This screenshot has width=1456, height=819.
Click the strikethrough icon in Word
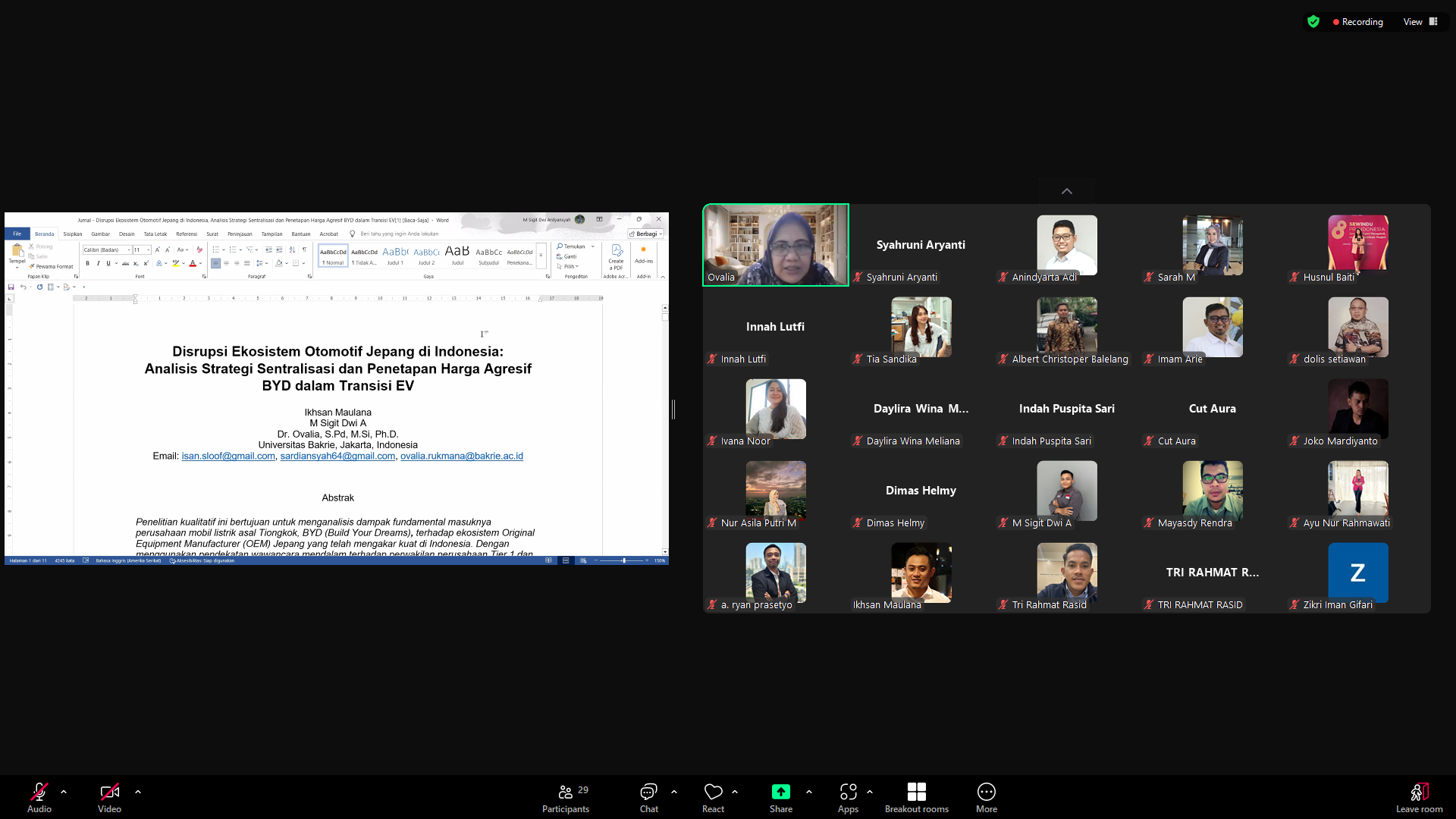(126, 263)
